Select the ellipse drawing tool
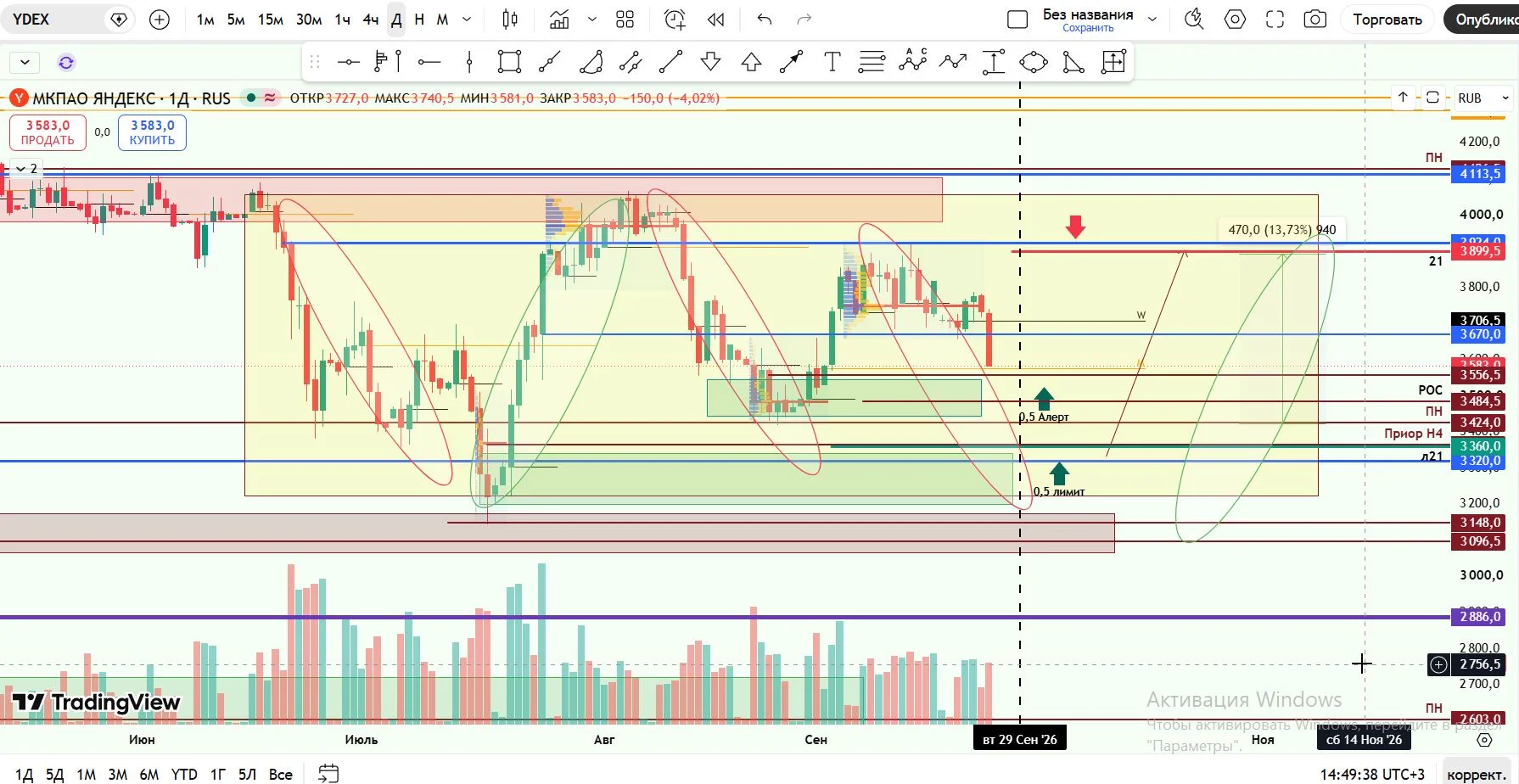The width and height of the screenshot is (1519, 784). [x=1033, y=62]
